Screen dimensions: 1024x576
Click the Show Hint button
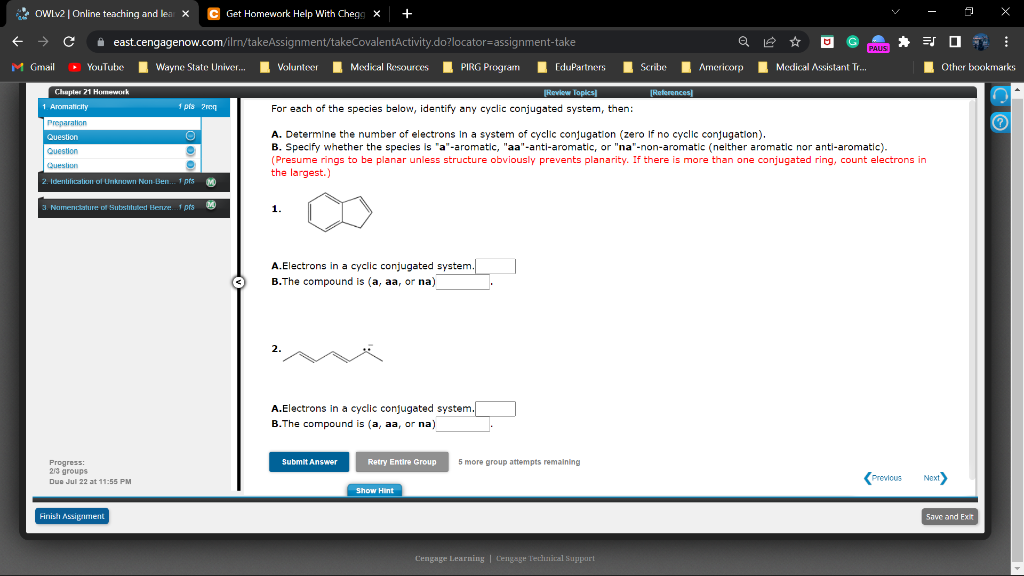coord(375,490)
